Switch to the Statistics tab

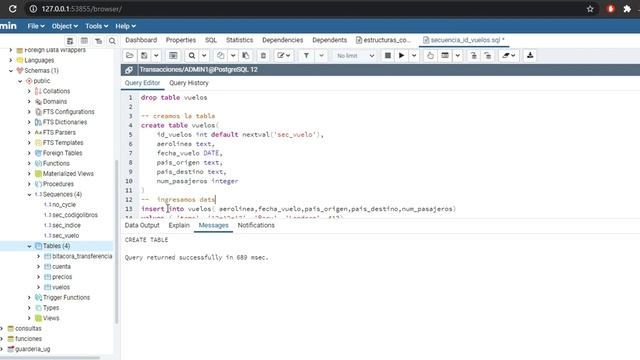pyautogui.click(x=240, y=40)
